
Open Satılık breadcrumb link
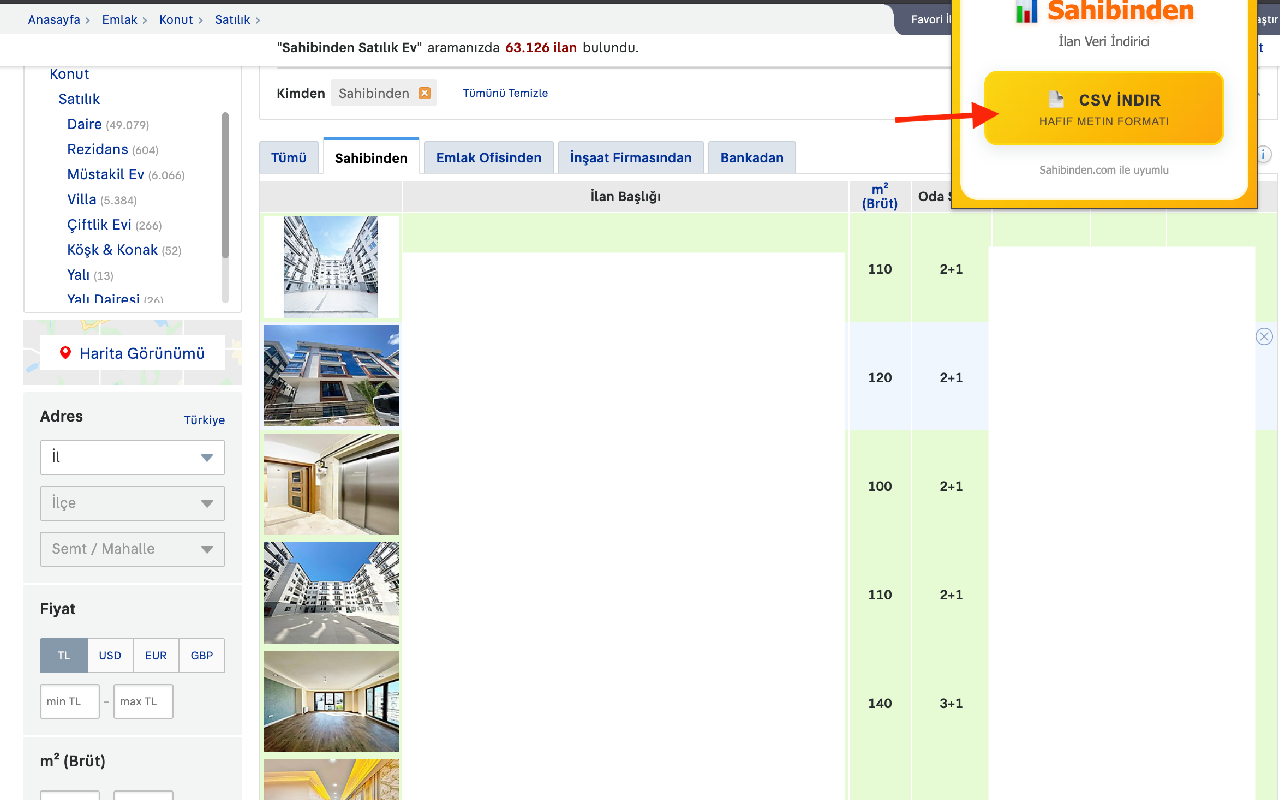233,20
